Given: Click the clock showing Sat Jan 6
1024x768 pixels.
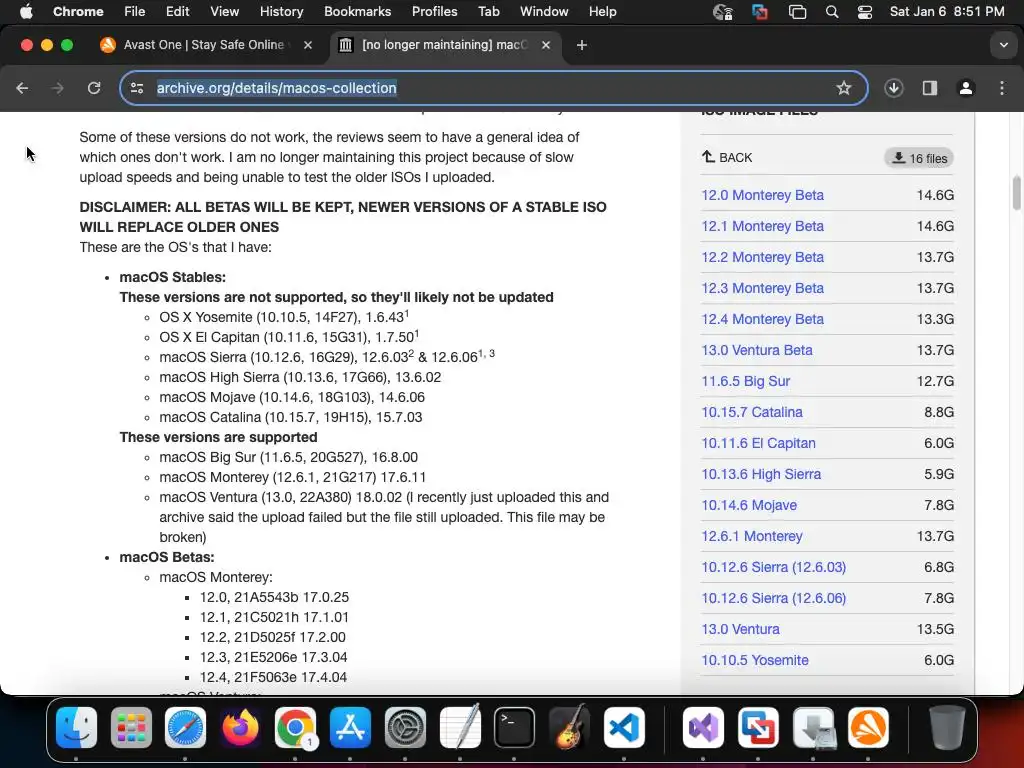Looking at the screenshot, I should (947, 12).
